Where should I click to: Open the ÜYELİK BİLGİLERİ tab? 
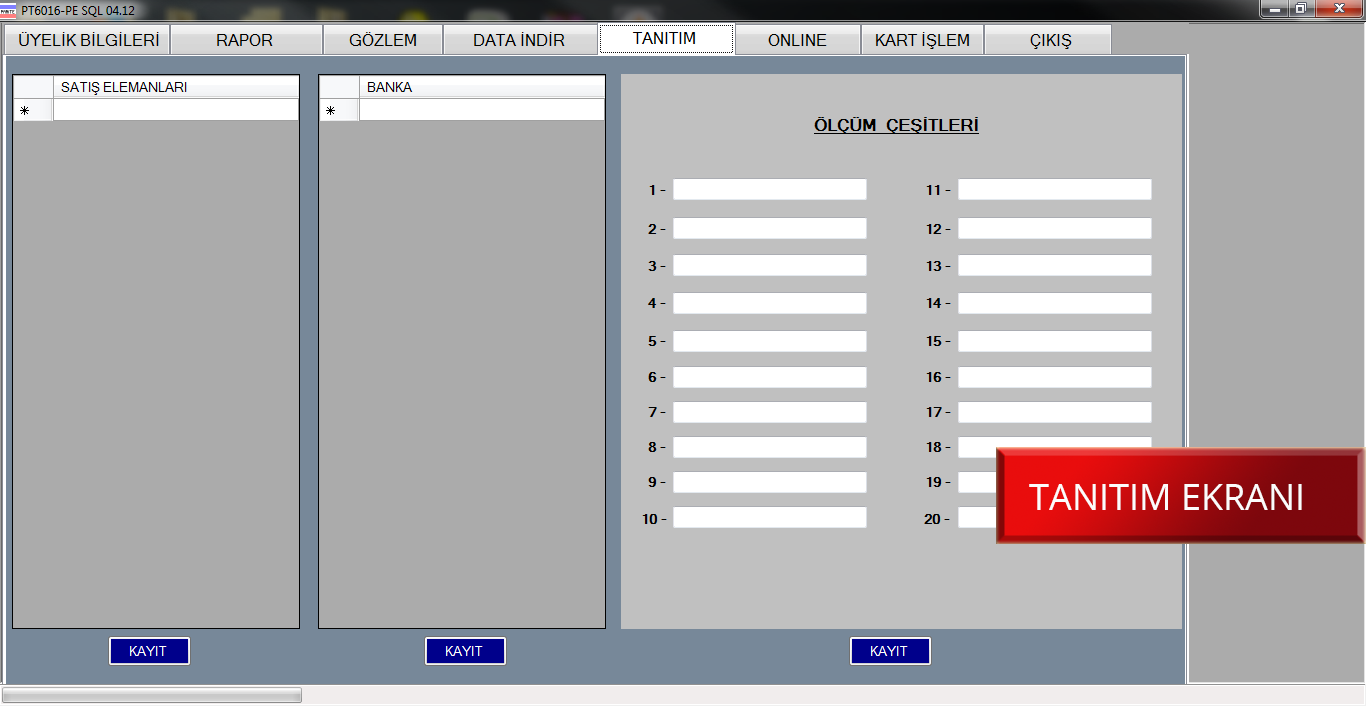pyautogui.click(x=88, y=40)
